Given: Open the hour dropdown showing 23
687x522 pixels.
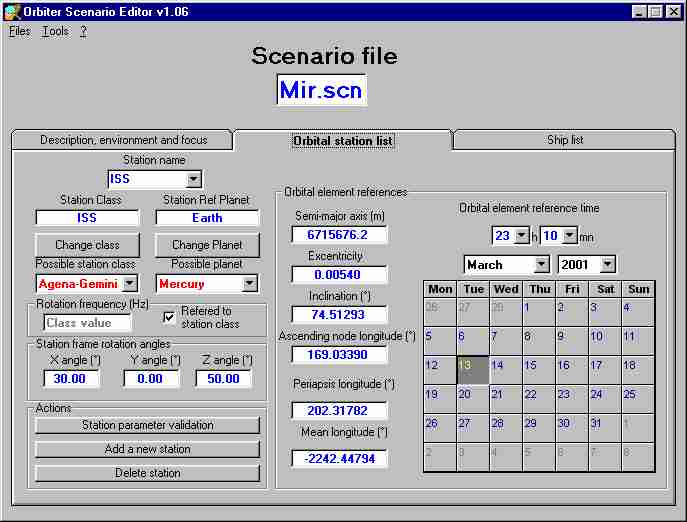Looking at the screenshot, I should click(521, 236).
